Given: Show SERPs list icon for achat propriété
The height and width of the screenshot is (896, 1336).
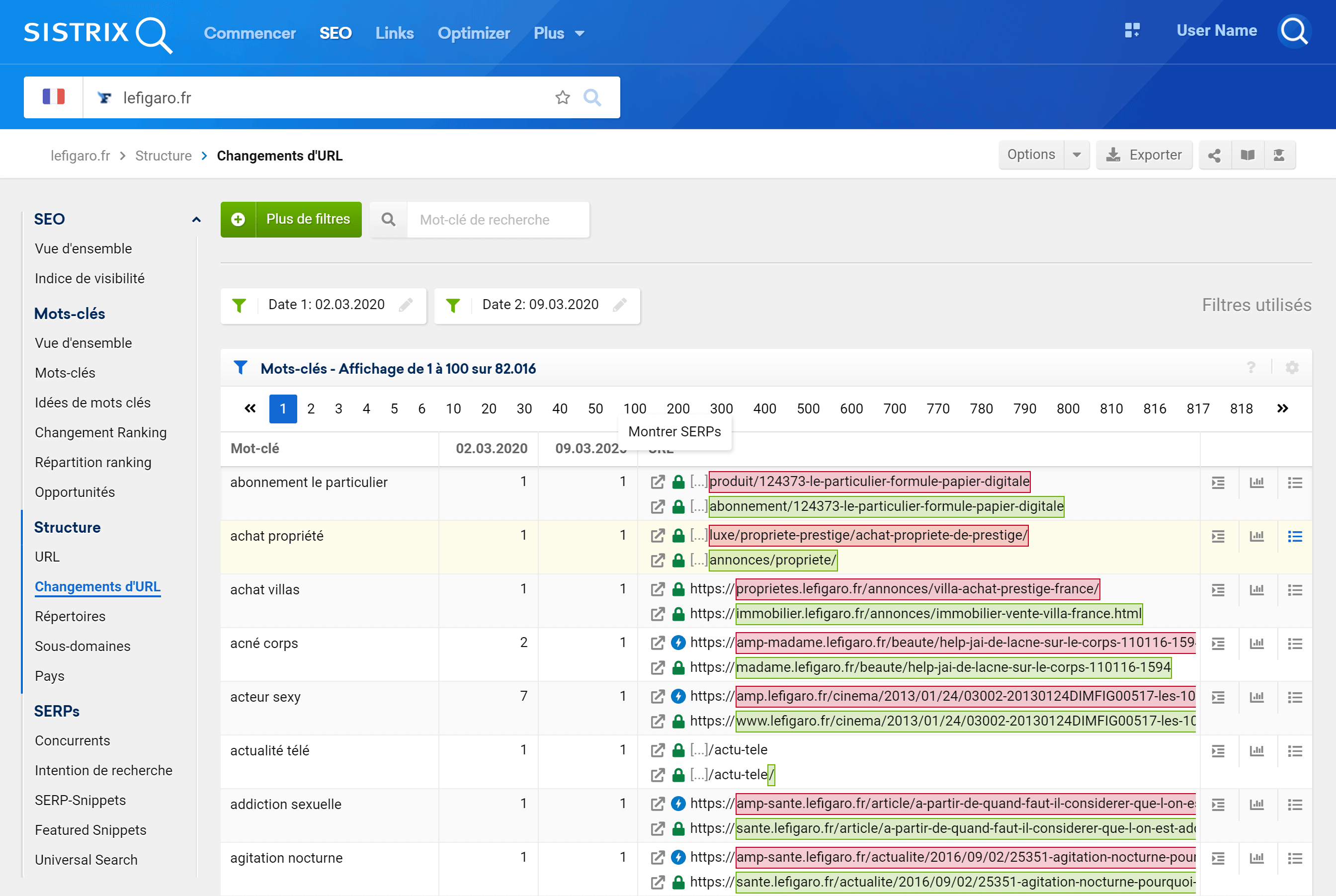Looking at the screenshot, I should tap(1295, 537).
